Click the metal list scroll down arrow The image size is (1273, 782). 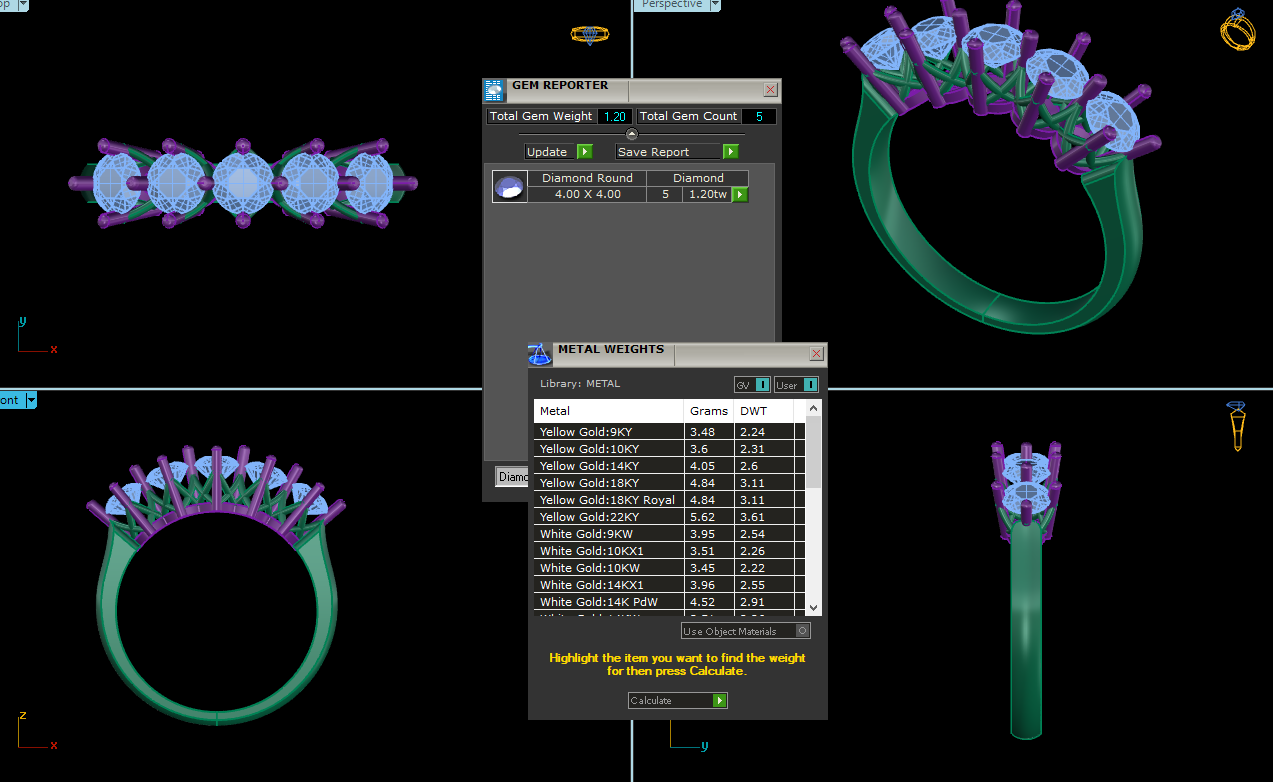(x=813, y=607)
